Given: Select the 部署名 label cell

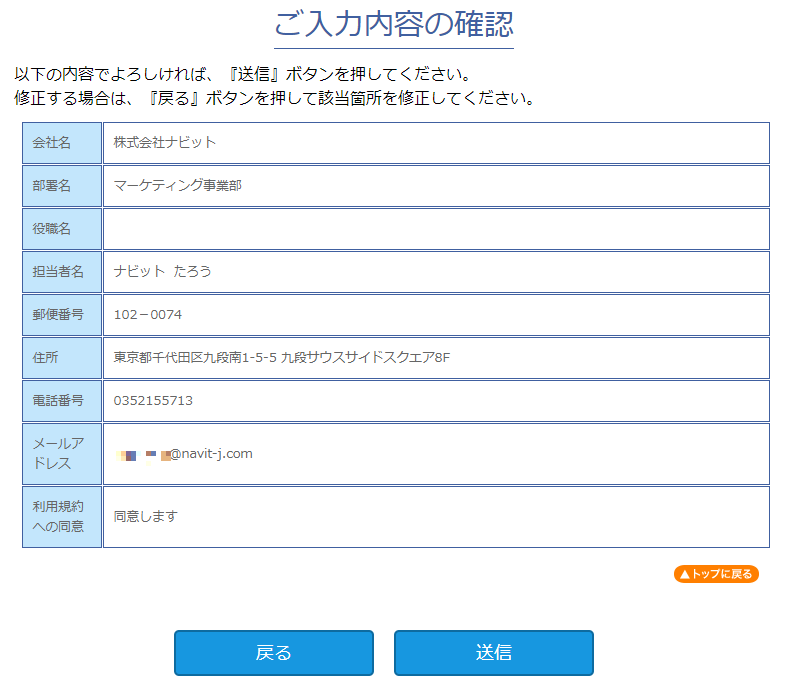Looking at the screenshot, I should point(62,186).
